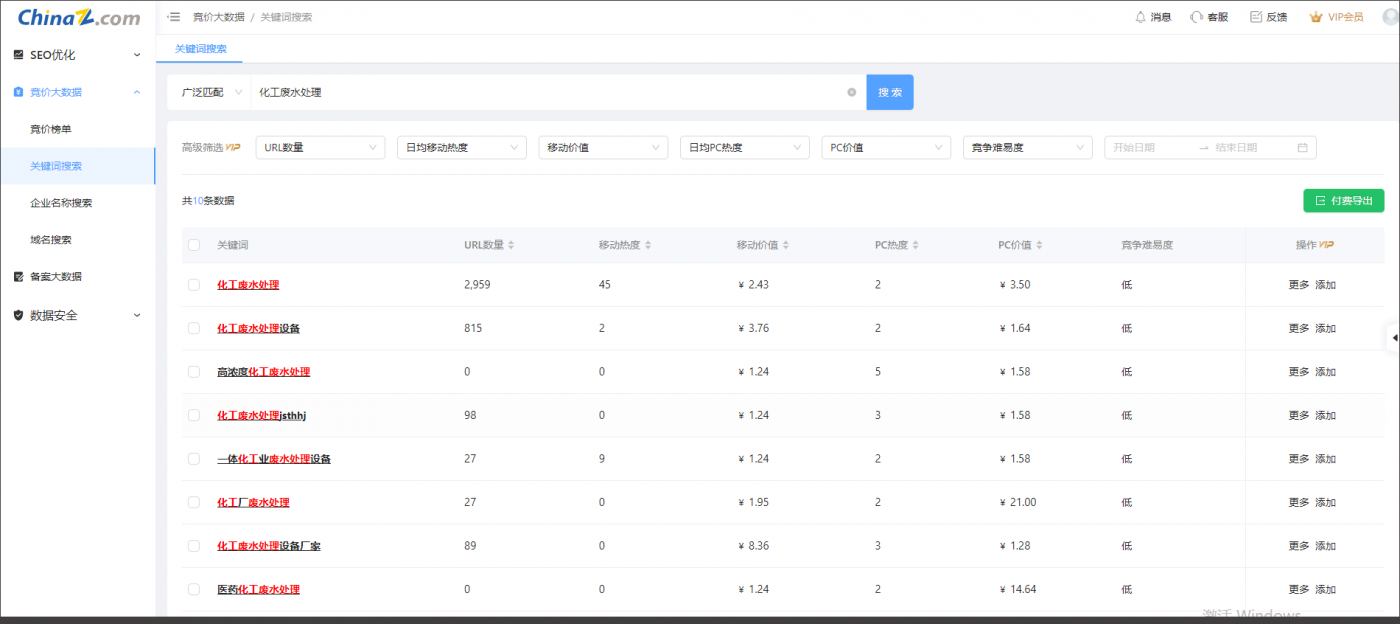Click the VIP会员 crown icon
The image size is (1400, 624).
1316,17
